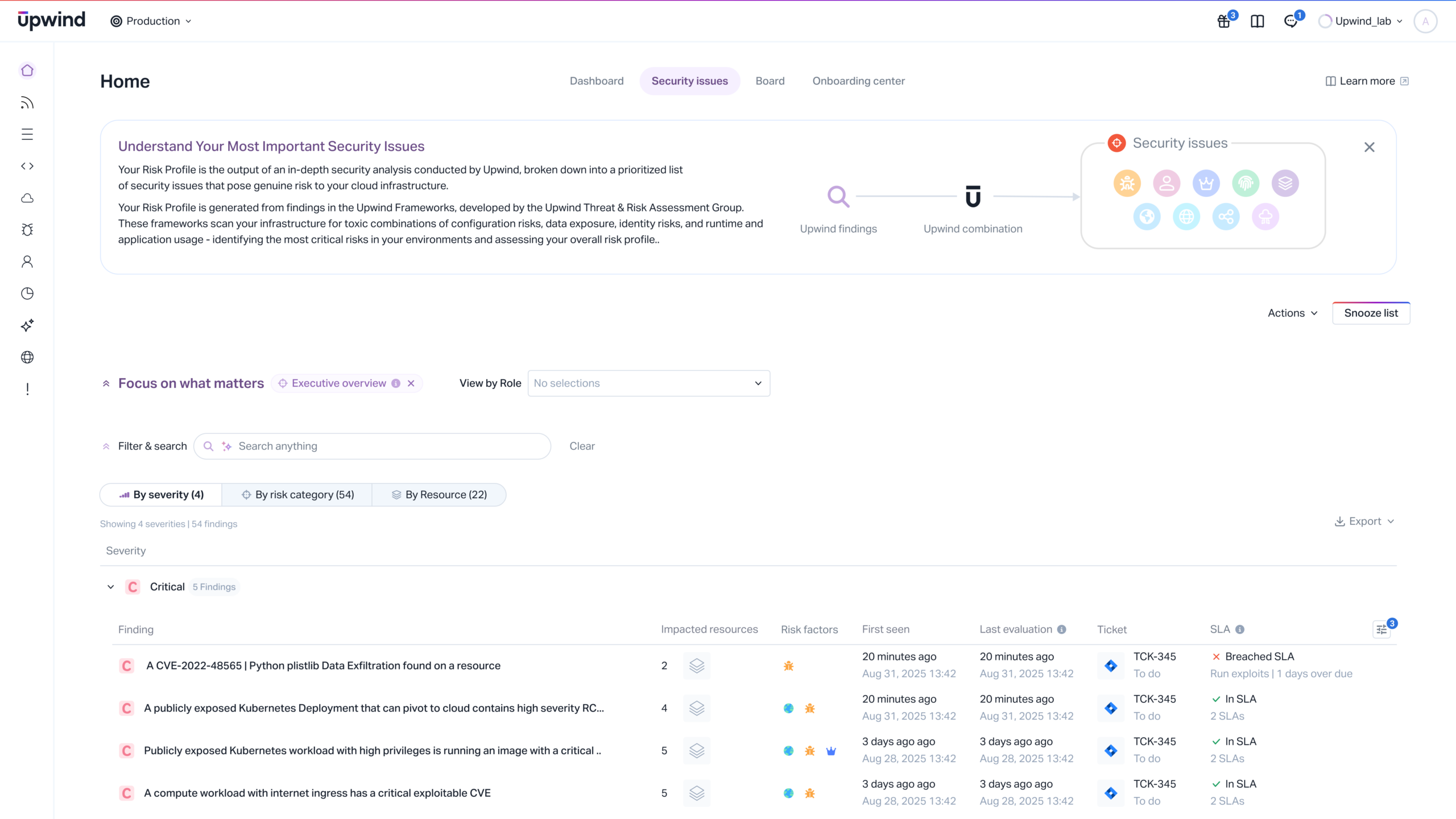This screenshot has height=819, width=1456.
Task: Click the Search anything input field
Action: (387, 446)
